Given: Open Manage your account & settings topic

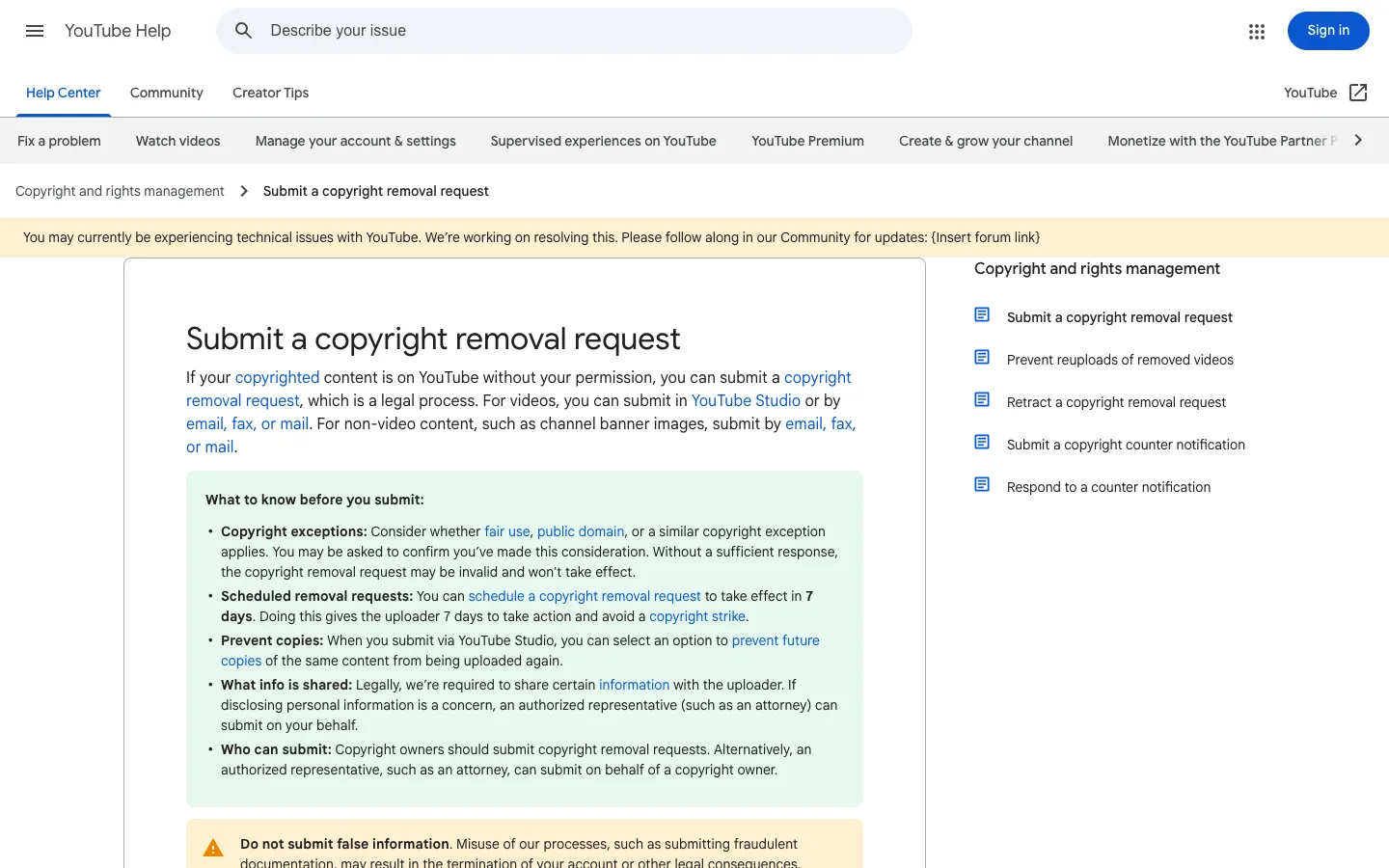Looking at the screenshot, I should tap(356, 141).
